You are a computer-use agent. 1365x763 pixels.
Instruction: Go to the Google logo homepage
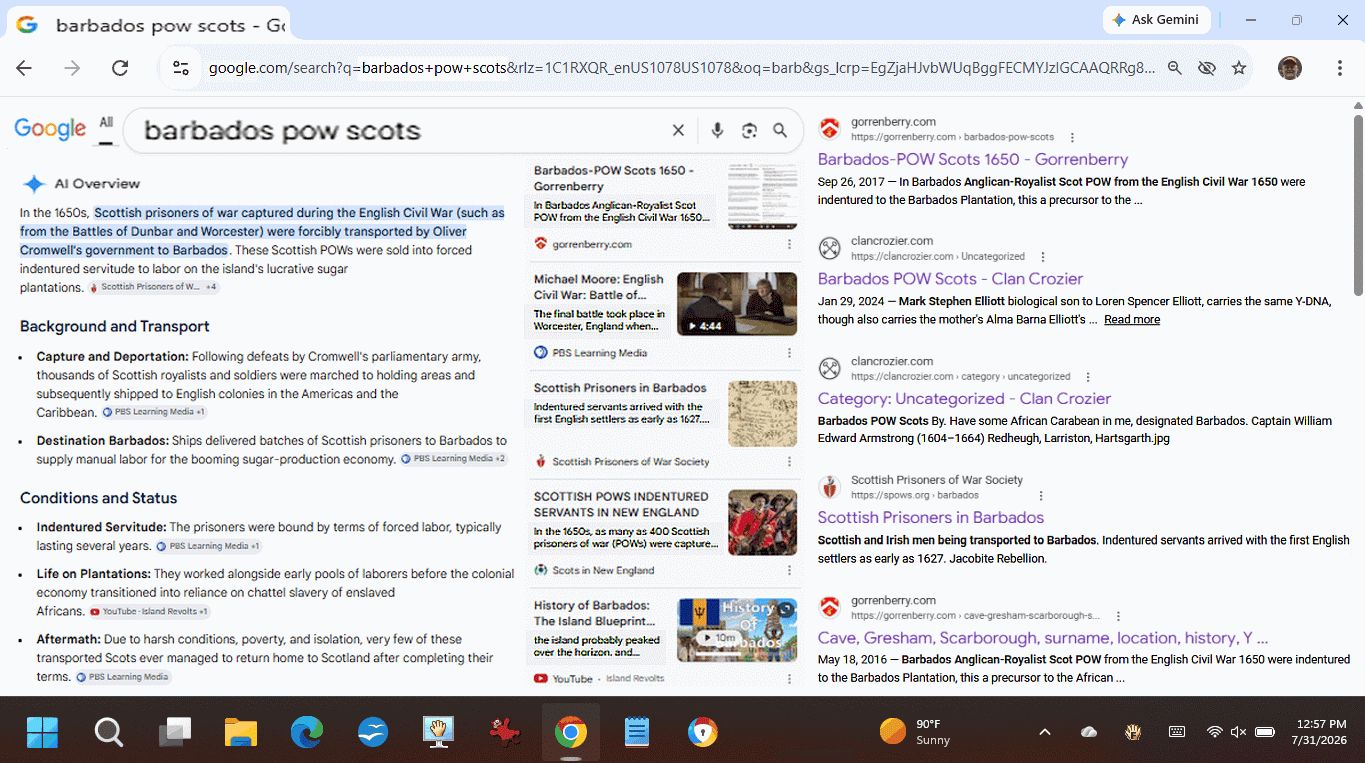coord(50,128)
